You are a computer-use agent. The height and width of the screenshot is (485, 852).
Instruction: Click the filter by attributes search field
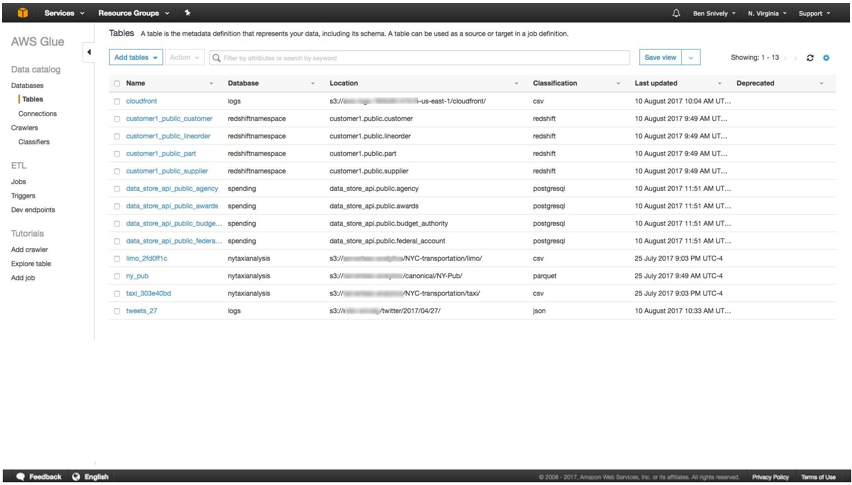pos(419,58)
